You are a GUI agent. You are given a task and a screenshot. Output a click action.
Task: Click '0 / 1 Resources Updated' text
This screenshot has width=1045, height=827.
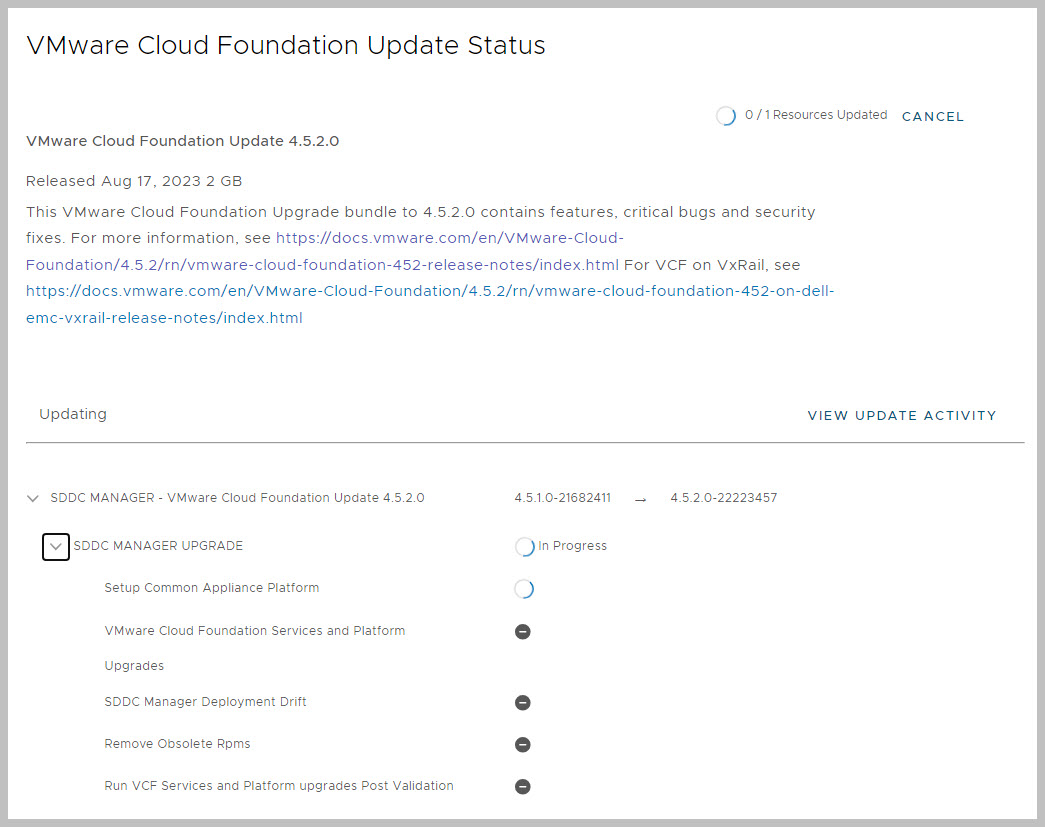tap(816, 115)
